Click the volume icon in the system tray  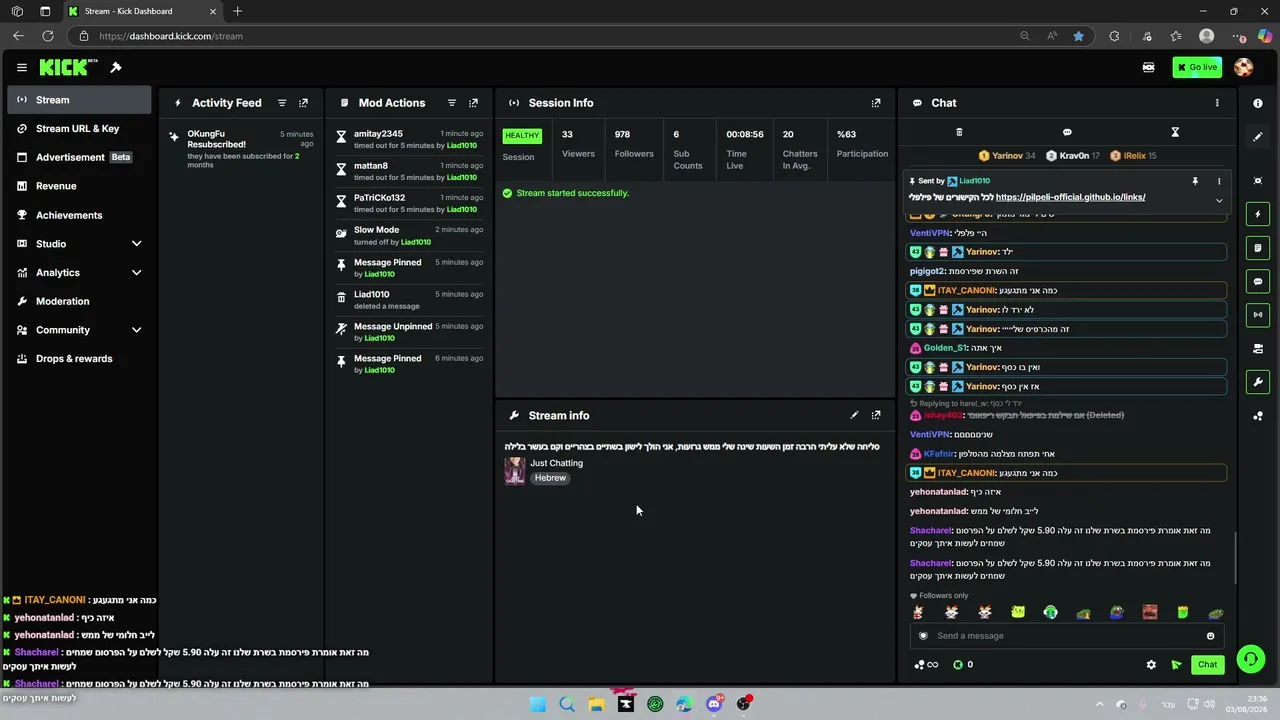[1209, 705]
